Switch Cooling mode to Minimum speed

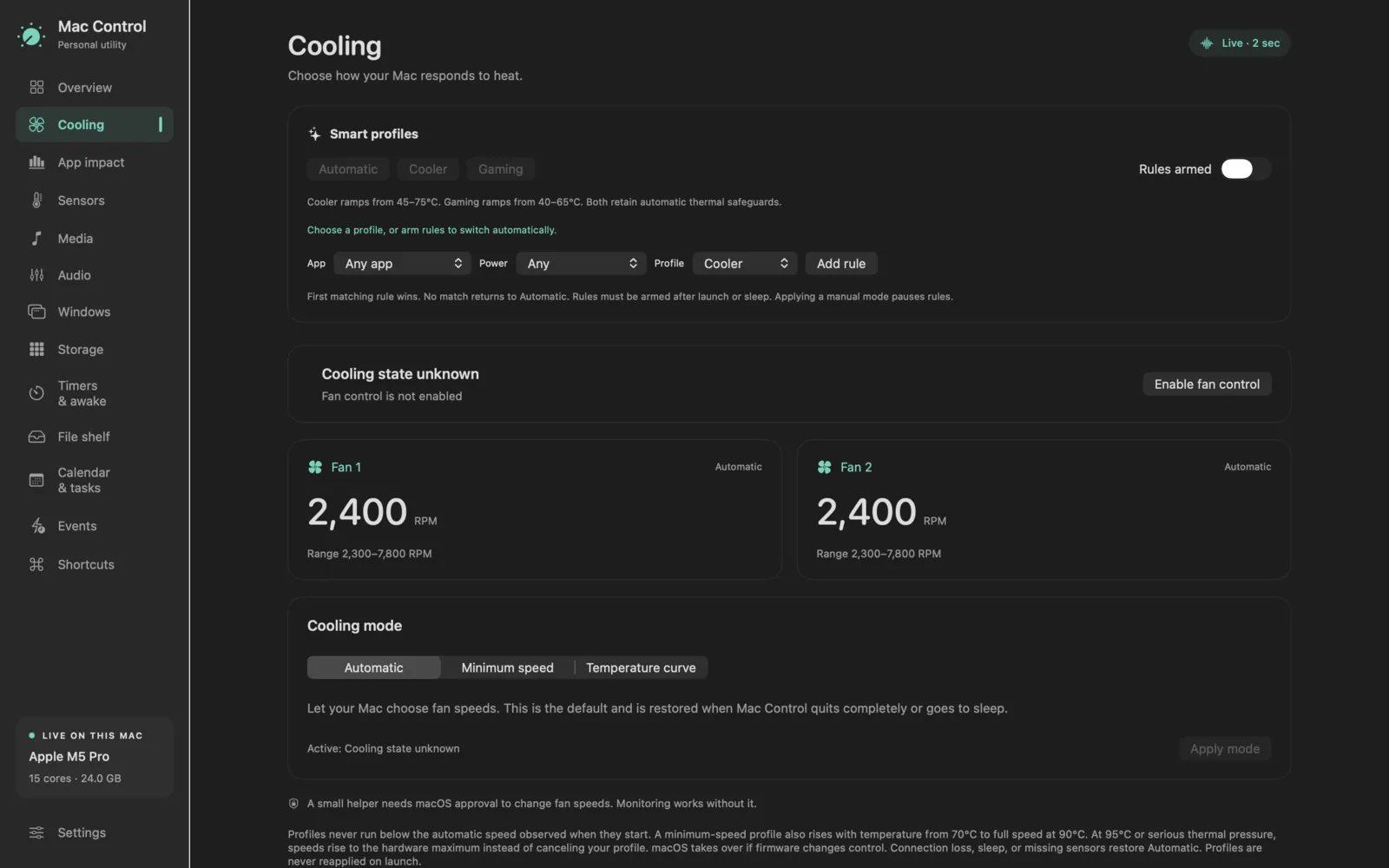pyautogui.click(x=507, y=667)
